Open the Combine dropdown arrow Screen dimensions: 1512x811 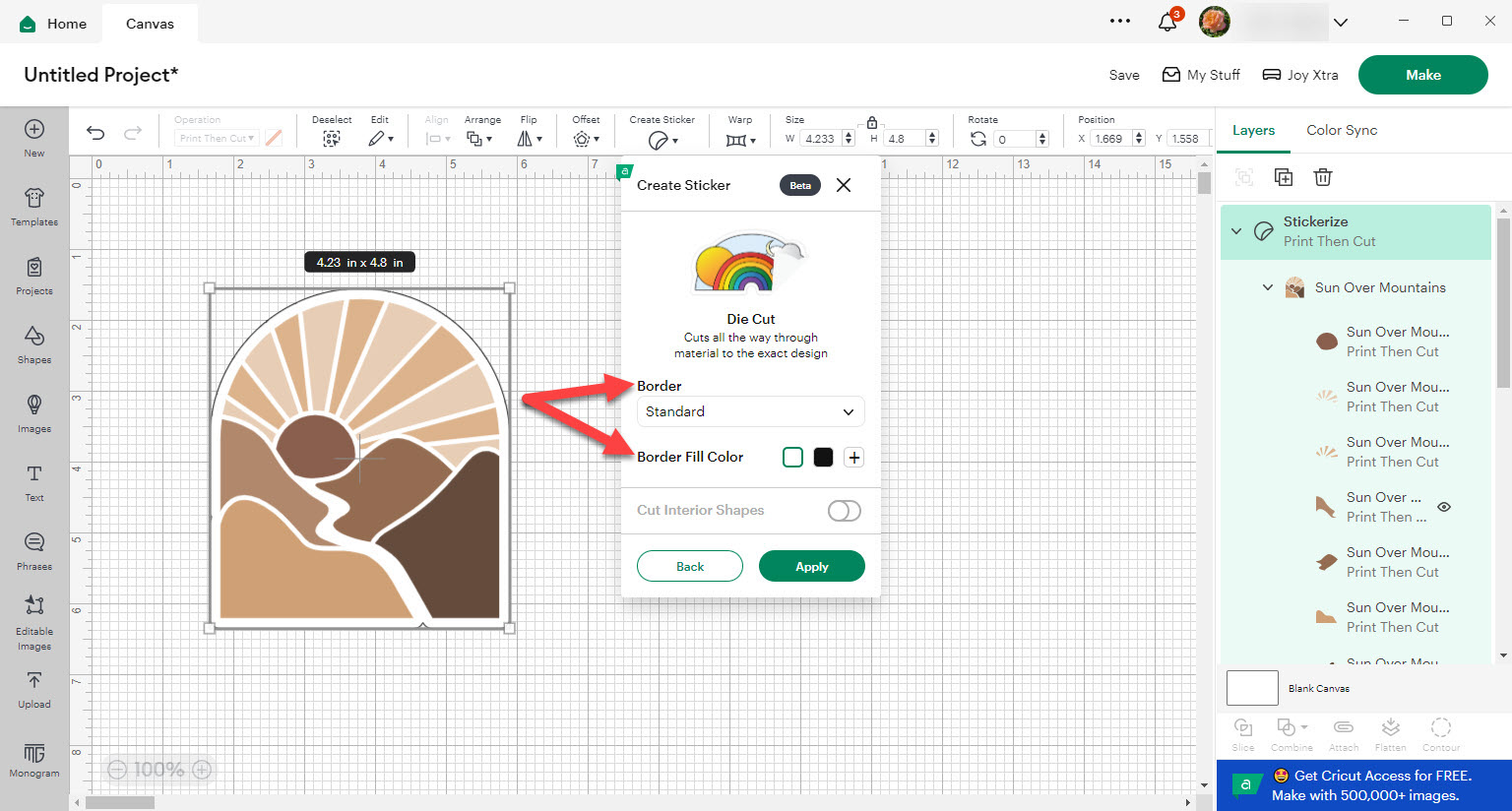[x=1305, y=728]
